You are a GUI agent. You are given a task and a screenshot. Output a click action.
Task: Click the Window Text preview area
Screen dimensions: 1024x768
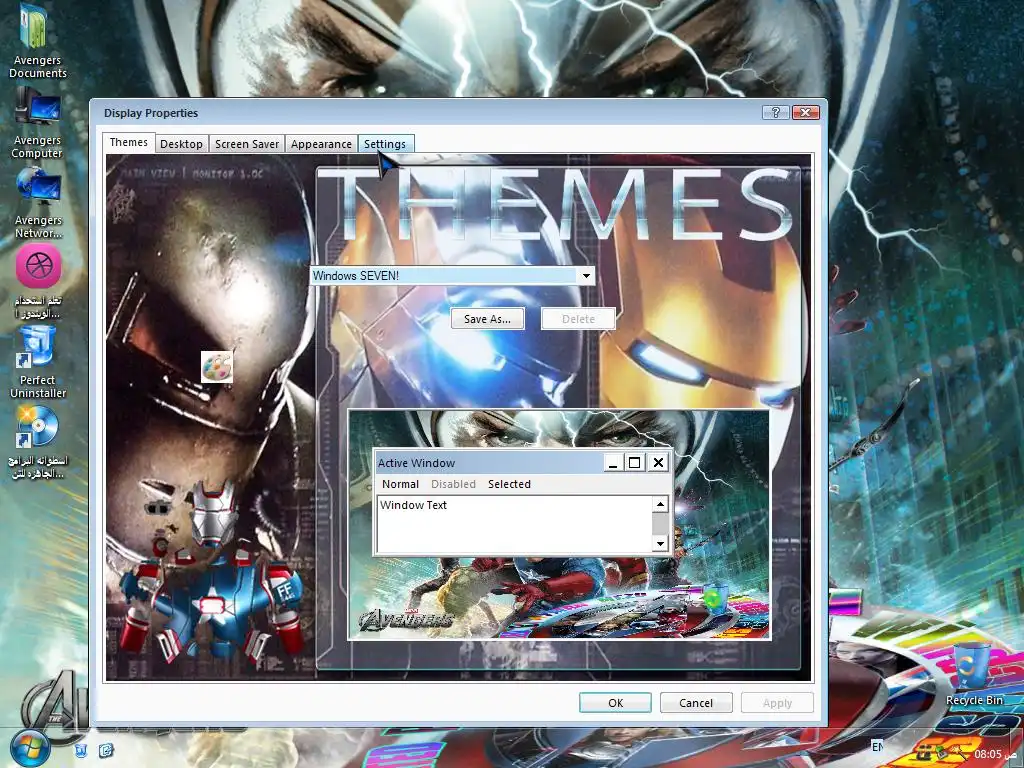(514, 524)
